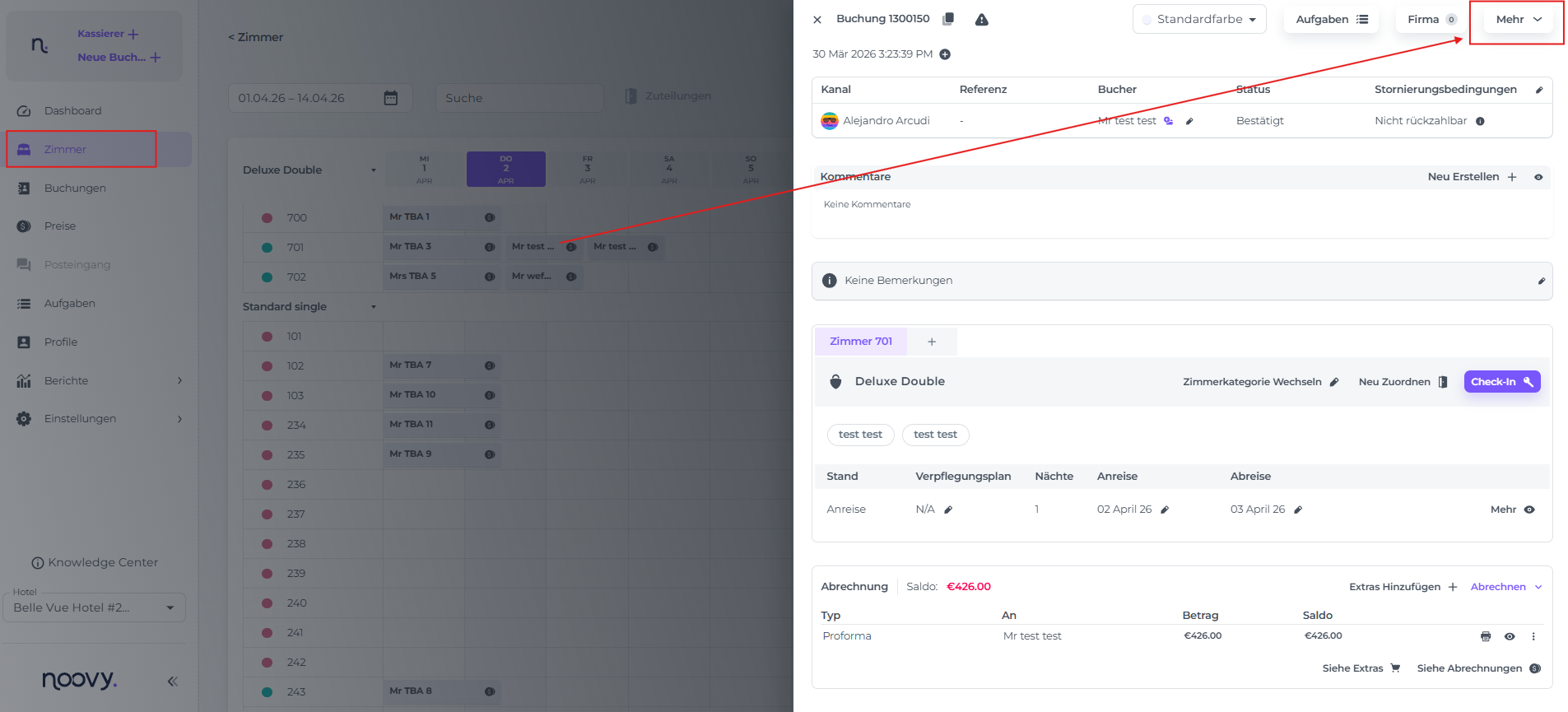Image resolution: width=1568 pixels, height=712 pixels.
Task: Open the Hotel selector Belle Vue Hotel
Action: point(94,607)
